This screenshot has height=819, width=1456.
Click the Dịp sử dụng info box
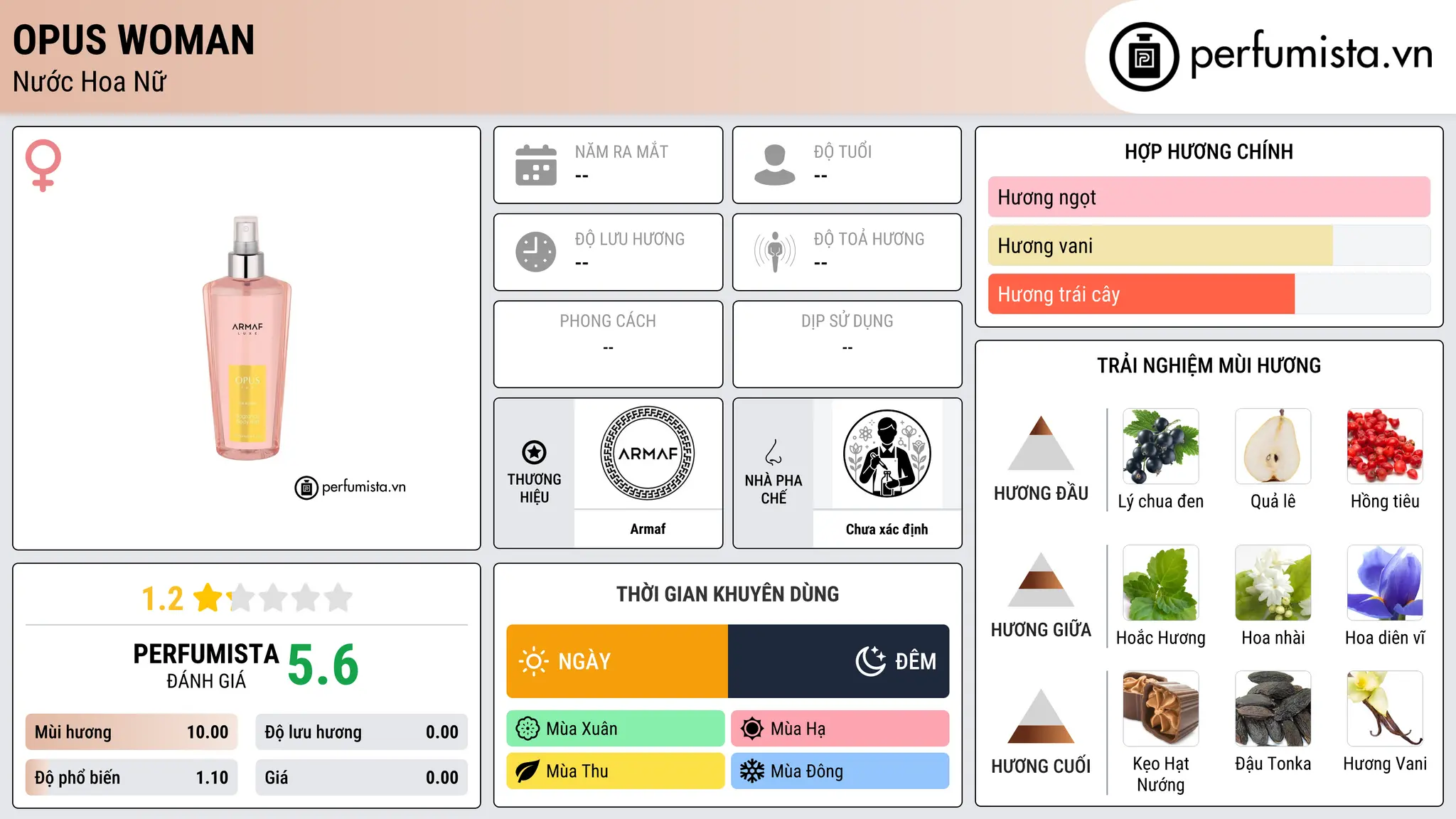click(x=847, y=344)
